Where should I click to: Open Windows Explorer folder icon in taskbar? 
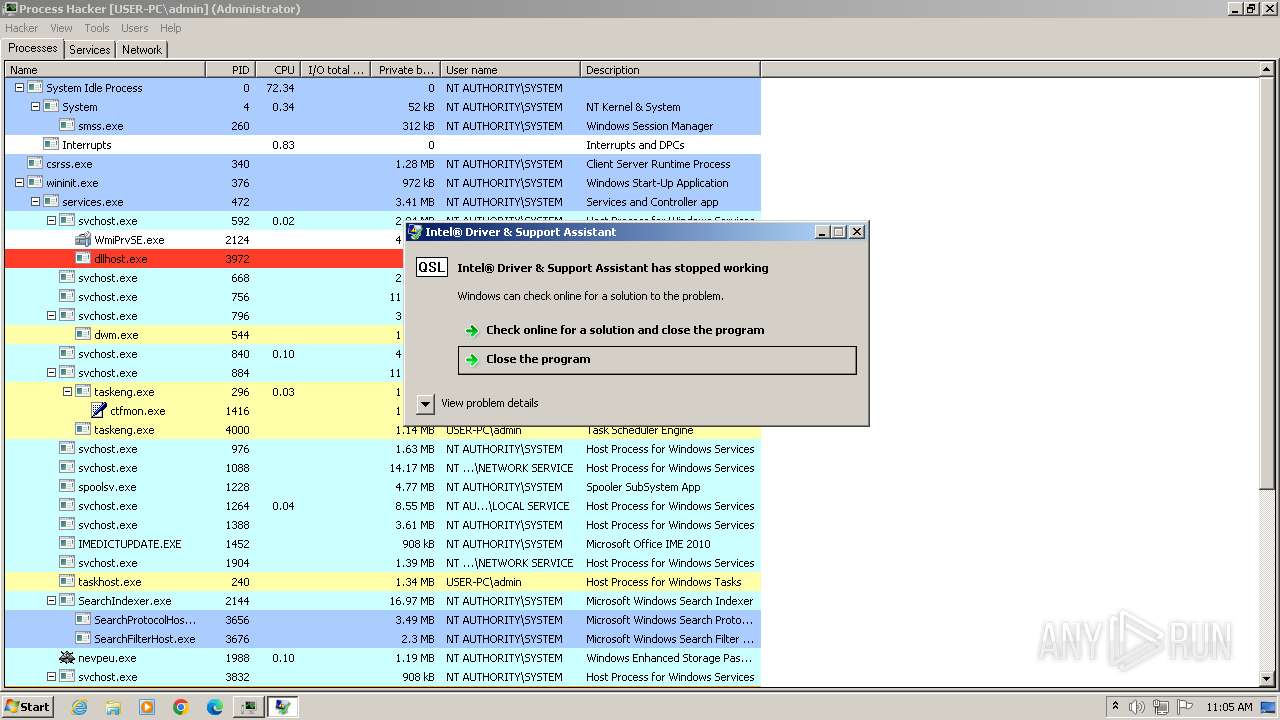113,707
